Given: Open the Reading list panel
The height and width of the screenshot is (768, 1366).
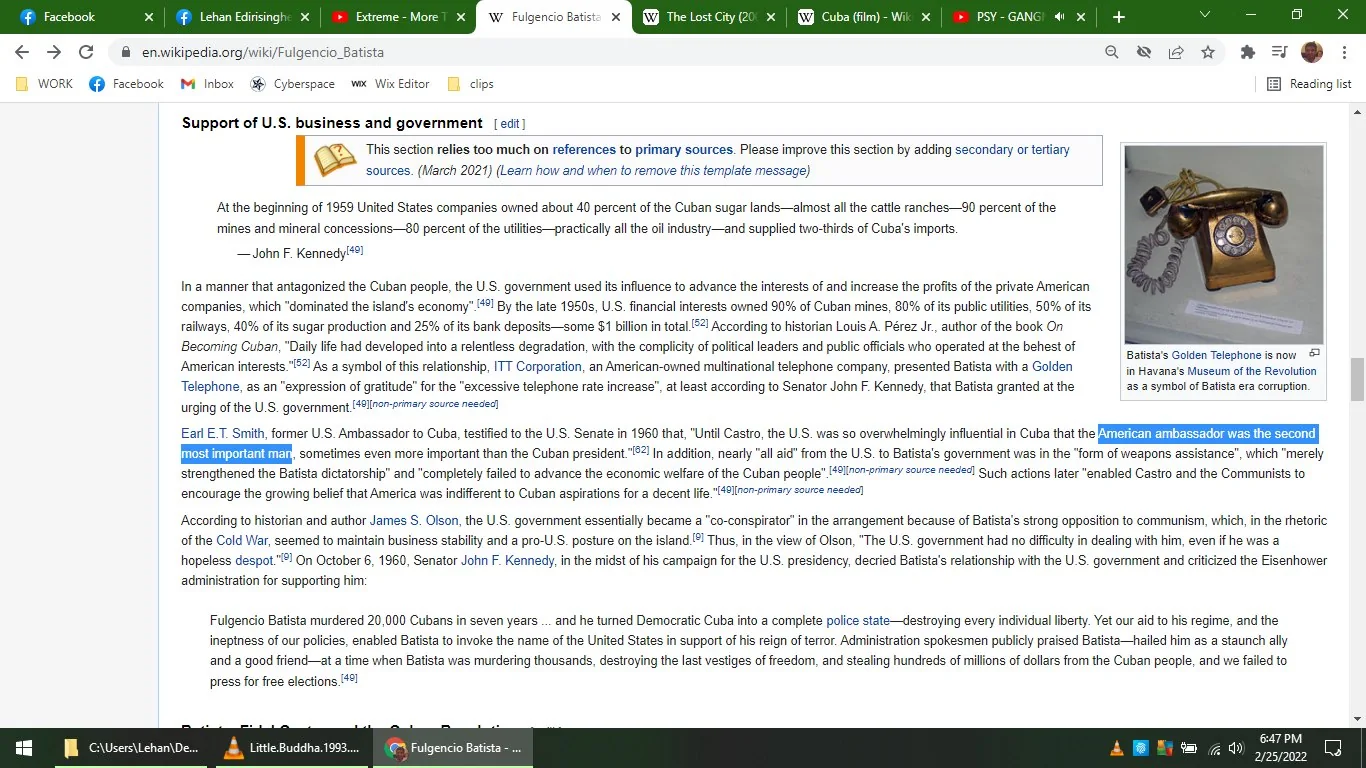Looking at the screenshot, I should click(x=1309, y=84).
